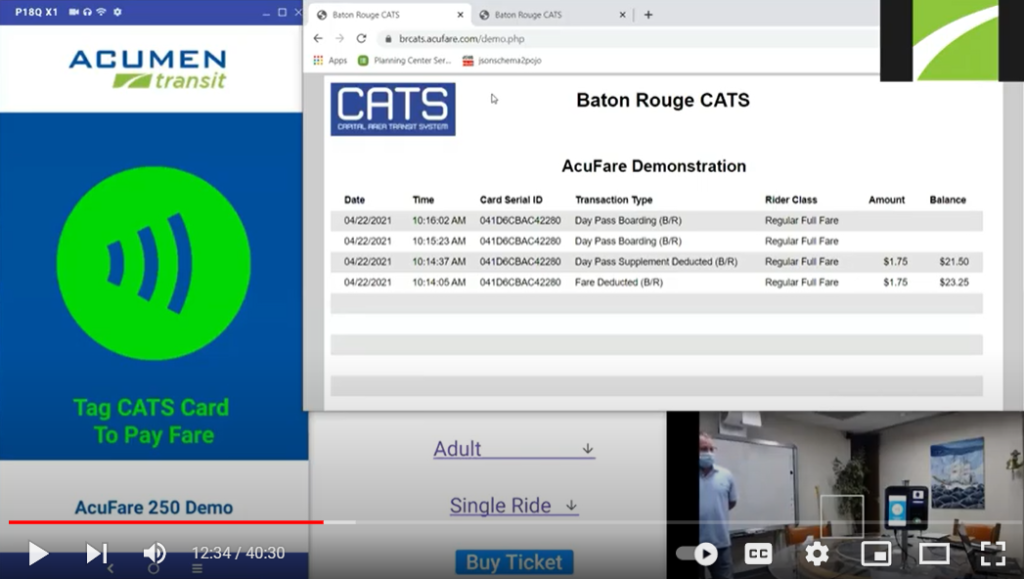The width and height of the screenshot is (1024, 579).
Task: Click the Day Pass Supplement Deducted (B/R) entry
Action: pos(656,262)
